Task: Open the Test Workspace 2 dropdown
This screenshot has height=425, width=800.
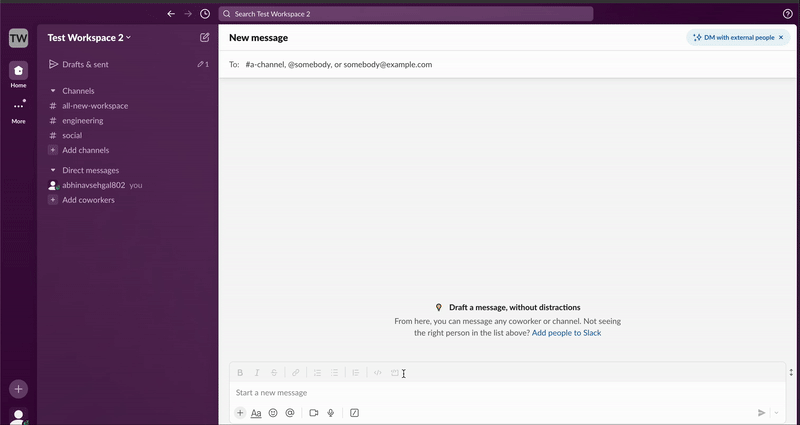Action: [x=89, y=38]
